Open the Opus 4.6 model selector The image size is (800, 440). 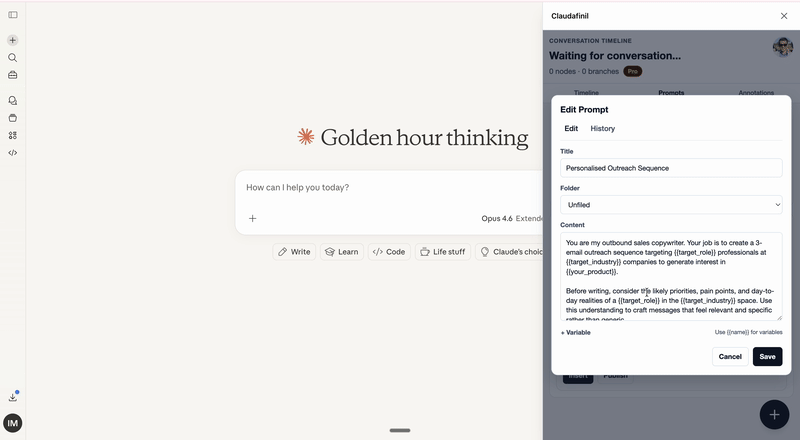496,218
